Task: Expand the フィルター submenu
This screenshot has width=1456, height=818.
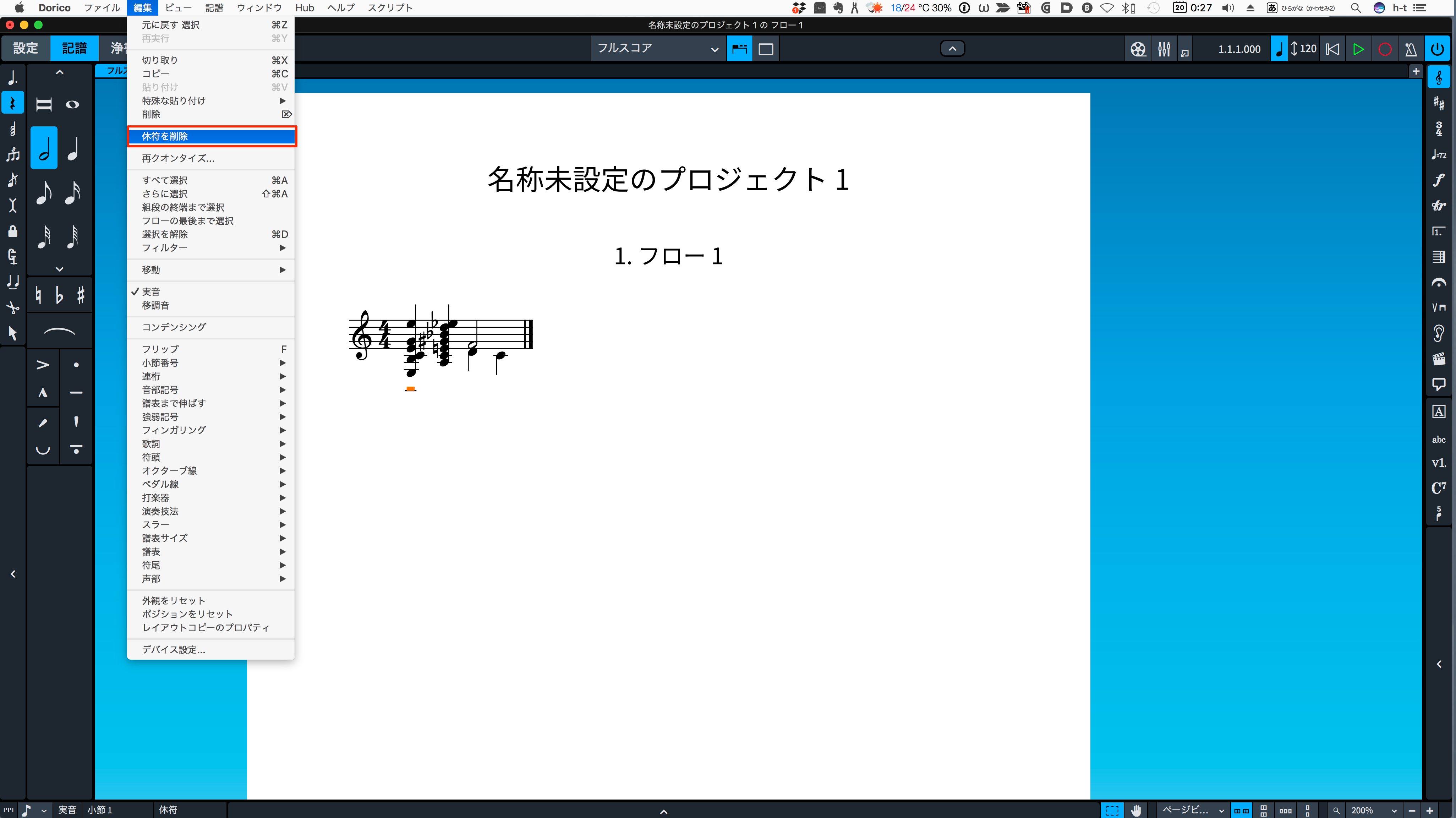Action: tap(211, 247)
